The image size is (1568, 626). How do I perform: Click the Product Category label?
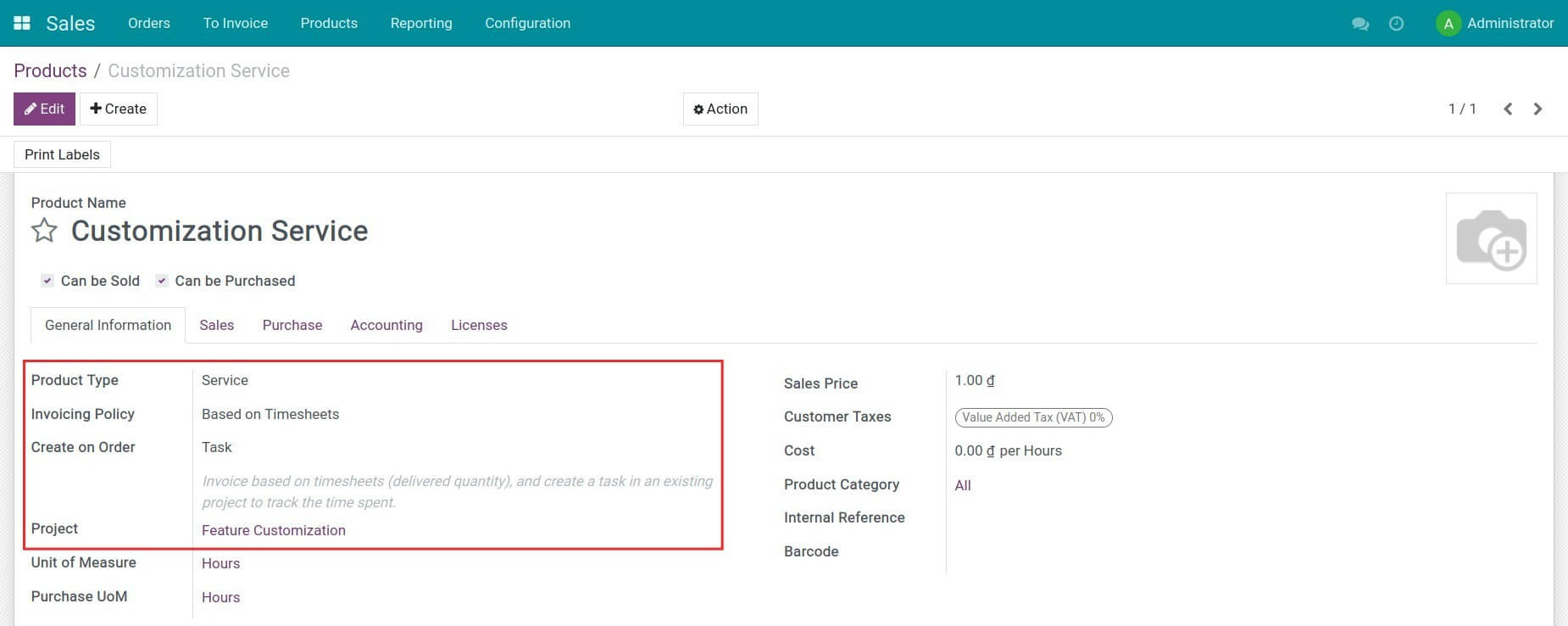842,484
